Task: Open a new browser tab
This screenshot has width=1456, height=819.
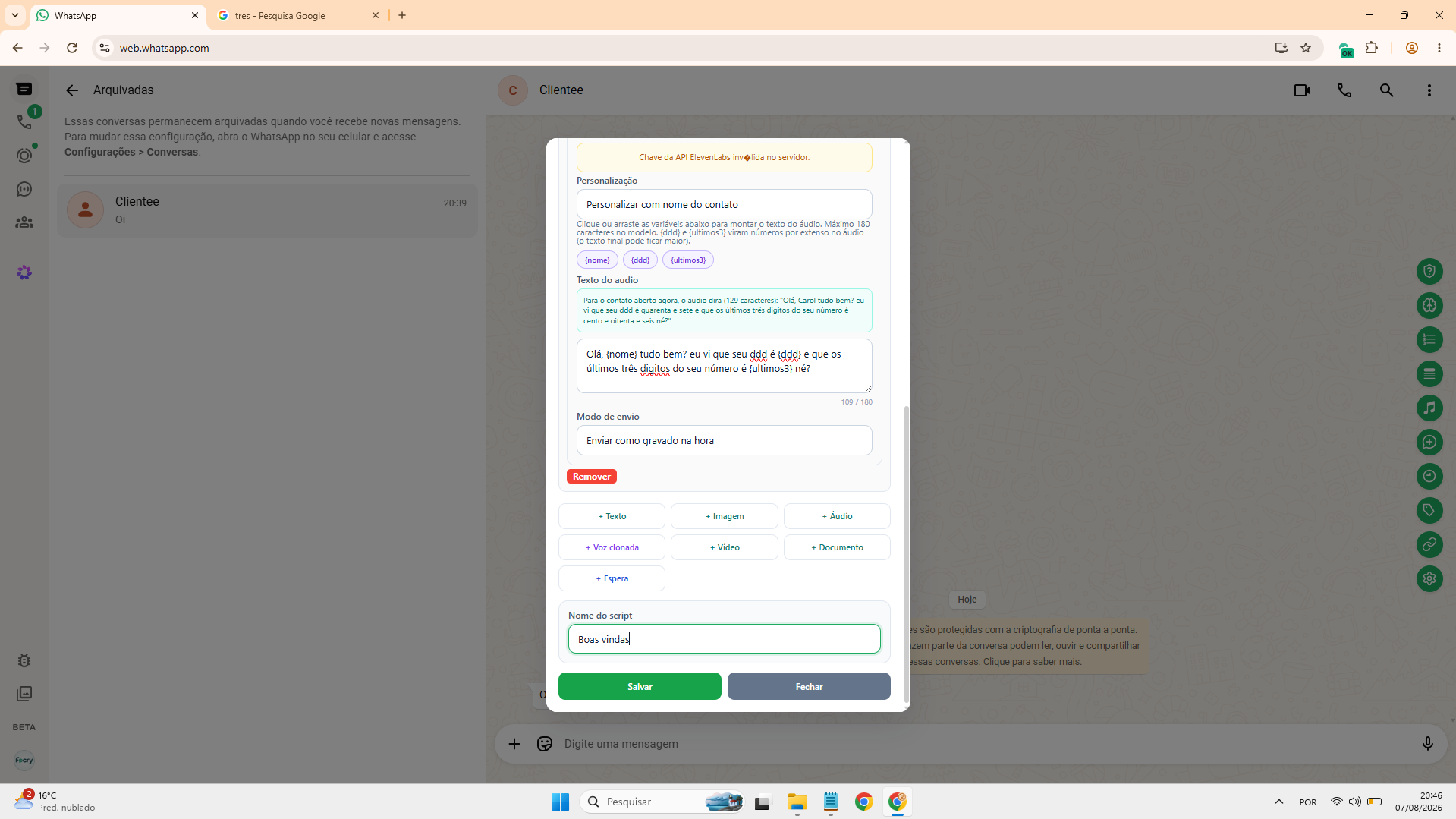Action: pos(402,15)
